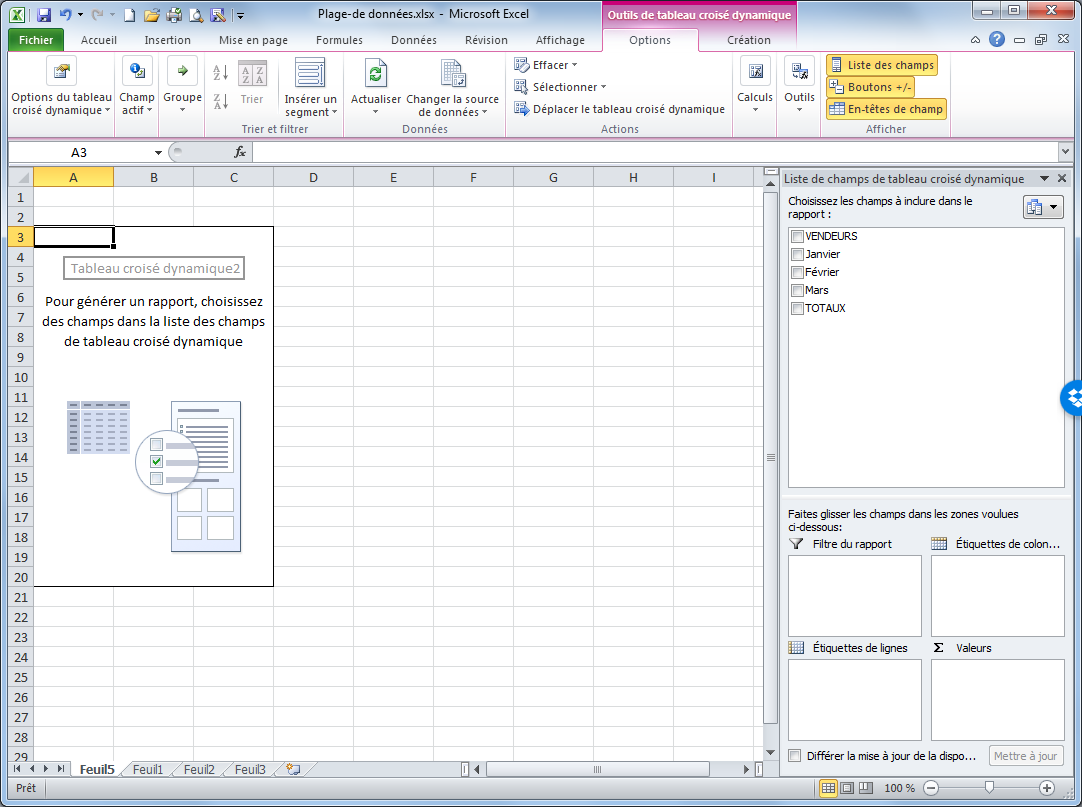Switch to the Formules tab
Image resolution: width=1082 pixels, height=807 pixels.
[339, 40]
